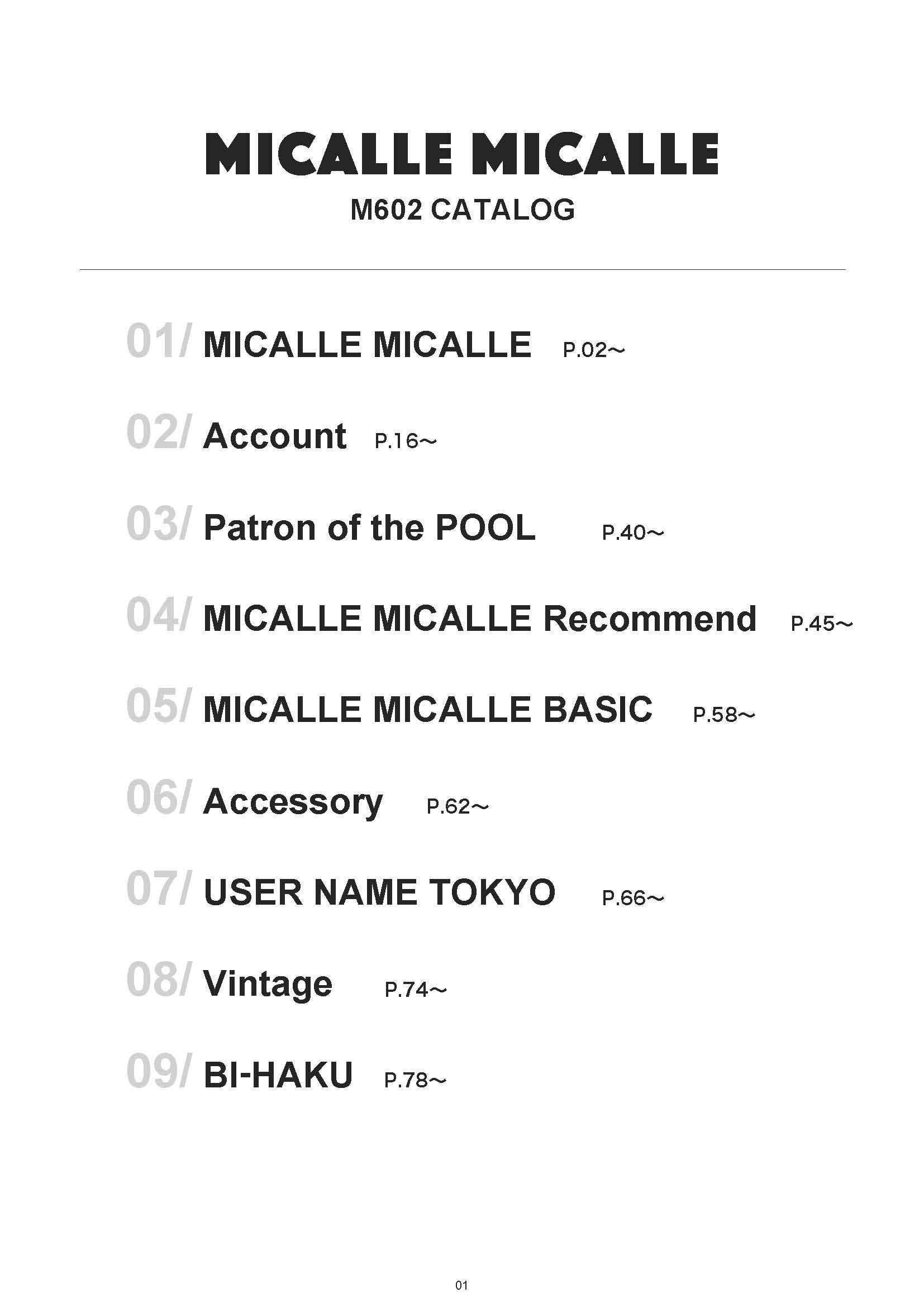The width and height of the screenshot is (924, 1307).
Task: Click the Vintage section title
Action: point(268,984)
